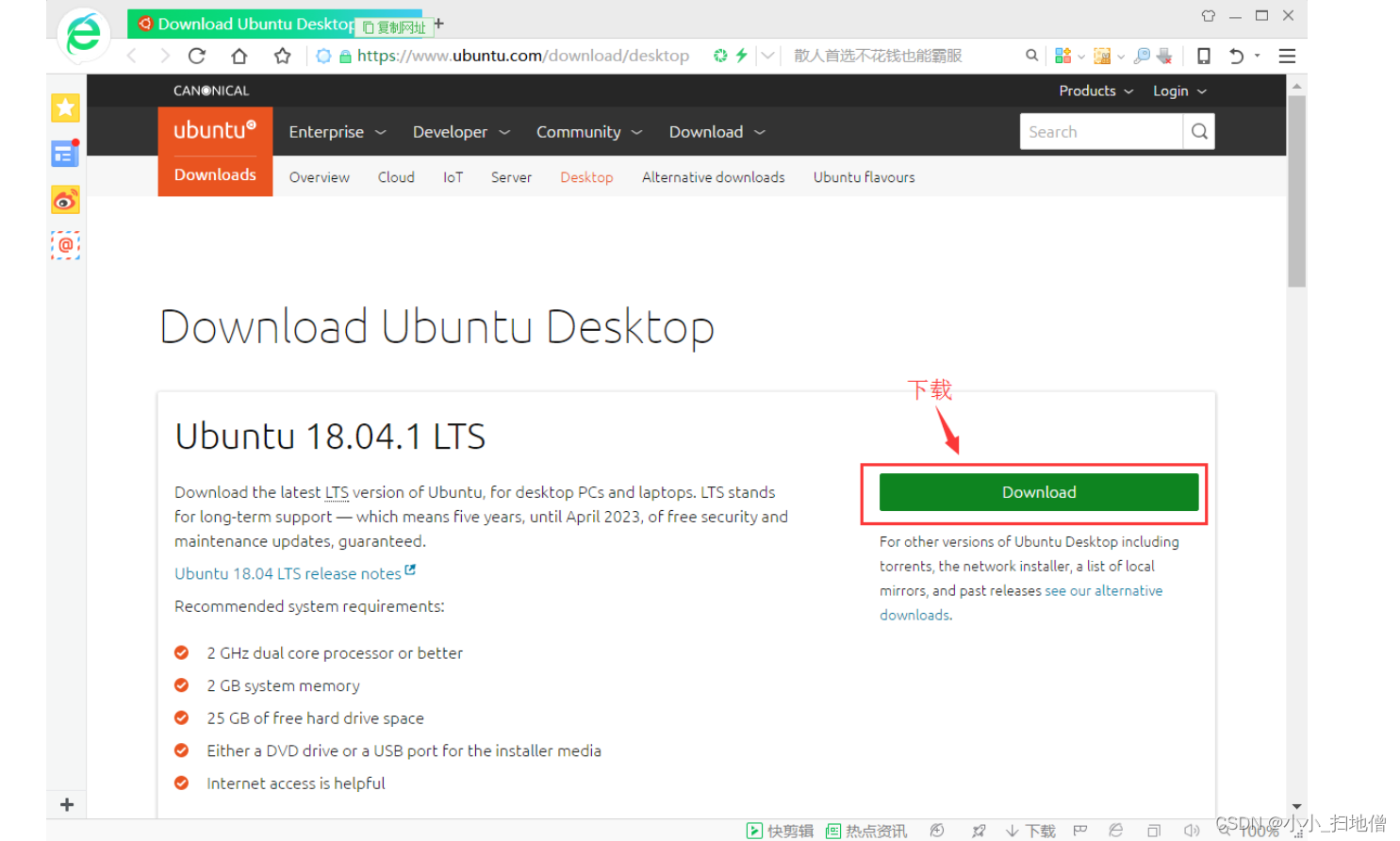The width and height of the screenshot is (1400, 841).
Task: Click the magnifier in the browser search box
Action: click(1031, 56)
